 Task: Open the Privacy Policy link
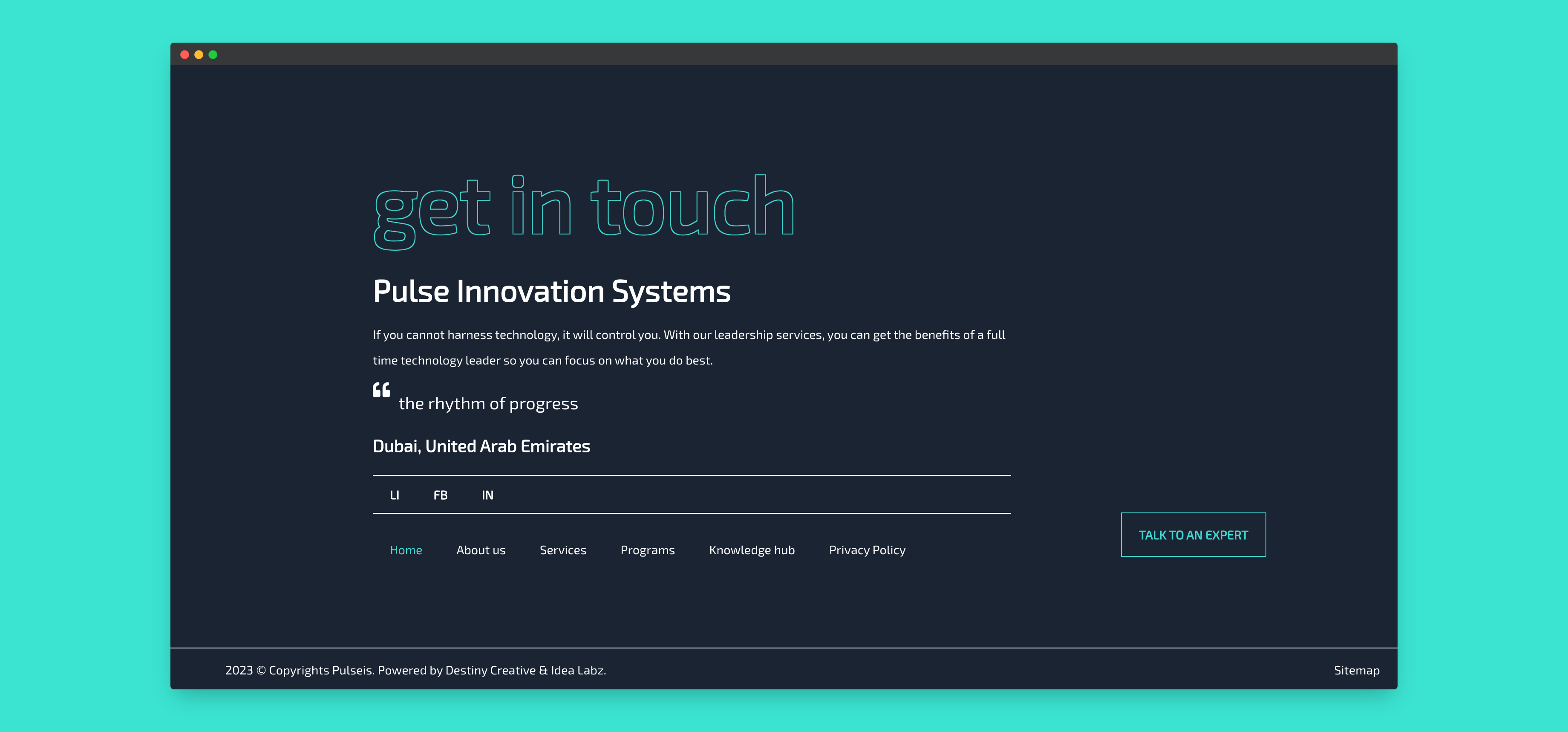(x=867, y=550)
